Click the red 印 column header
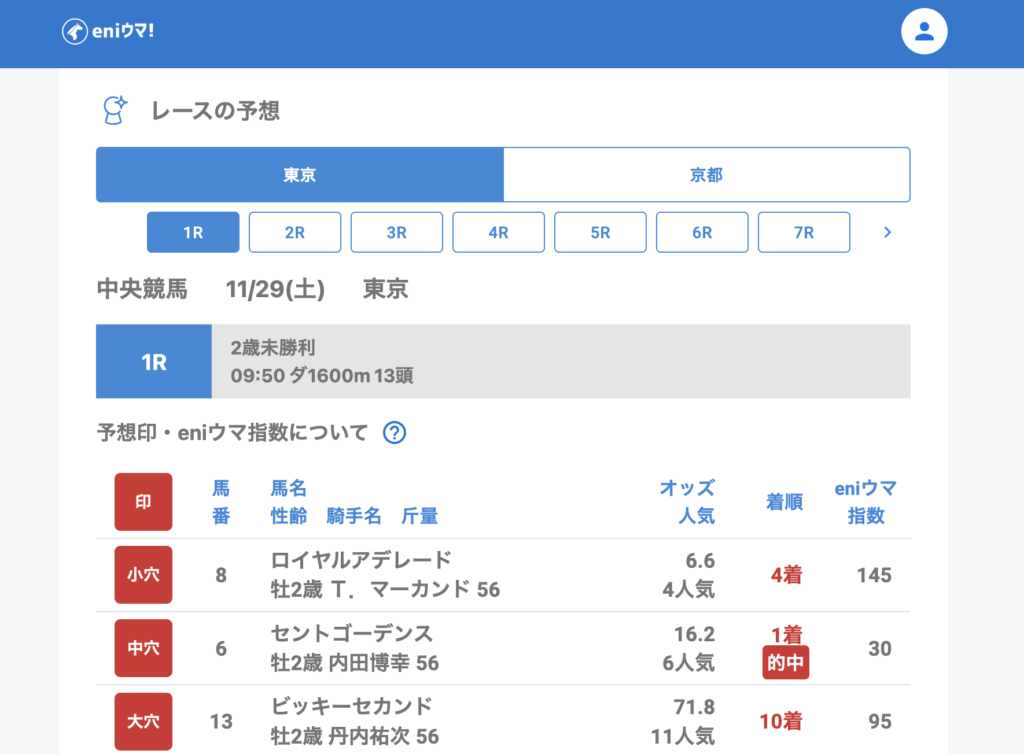 pyautogui.click(x=143, y=502)
